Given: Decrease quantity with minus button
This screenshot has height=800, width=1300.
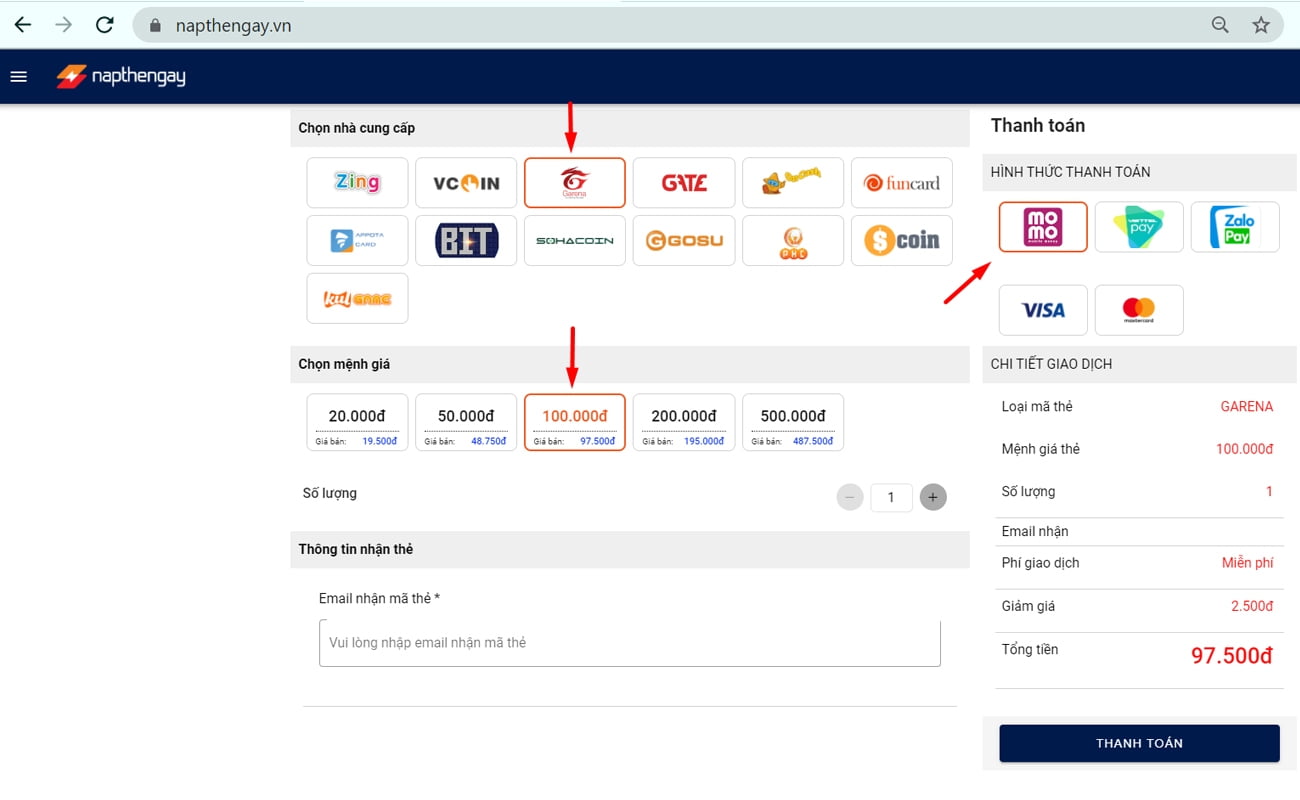Looking at the screenshot, I should pos(850,497).
